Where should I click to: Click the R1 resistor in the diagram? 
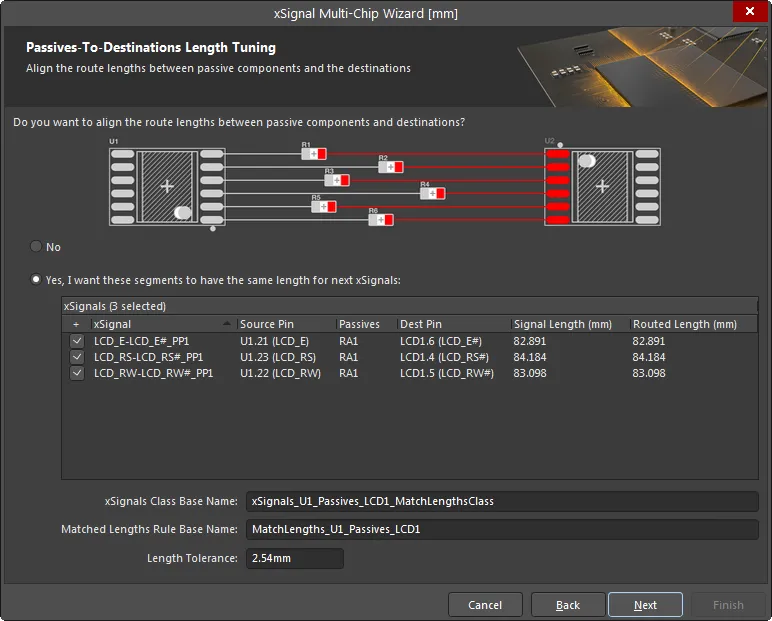tap(315, 154)
